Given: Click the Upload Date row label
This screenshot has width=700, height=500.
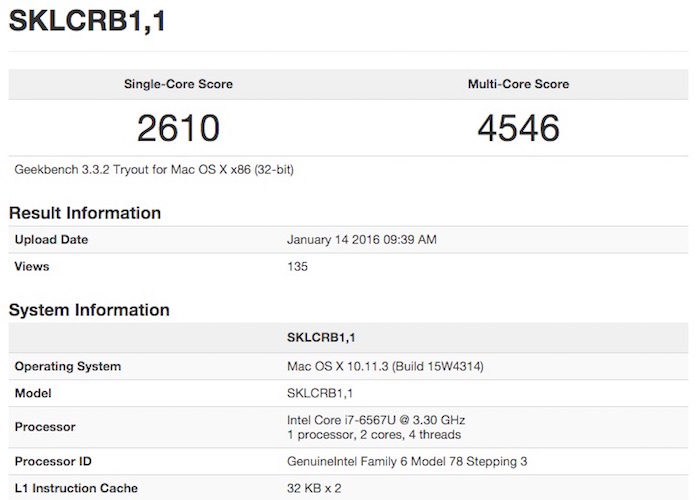Looking at the screenshot, I should [x=52, y=240].
